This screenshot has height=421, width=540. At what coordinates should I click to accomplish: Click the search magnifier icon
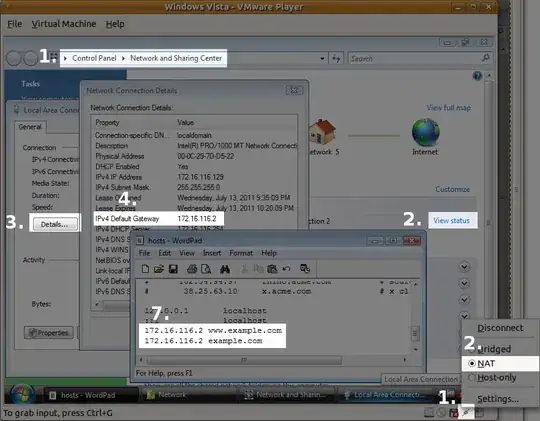coord(485,58)
